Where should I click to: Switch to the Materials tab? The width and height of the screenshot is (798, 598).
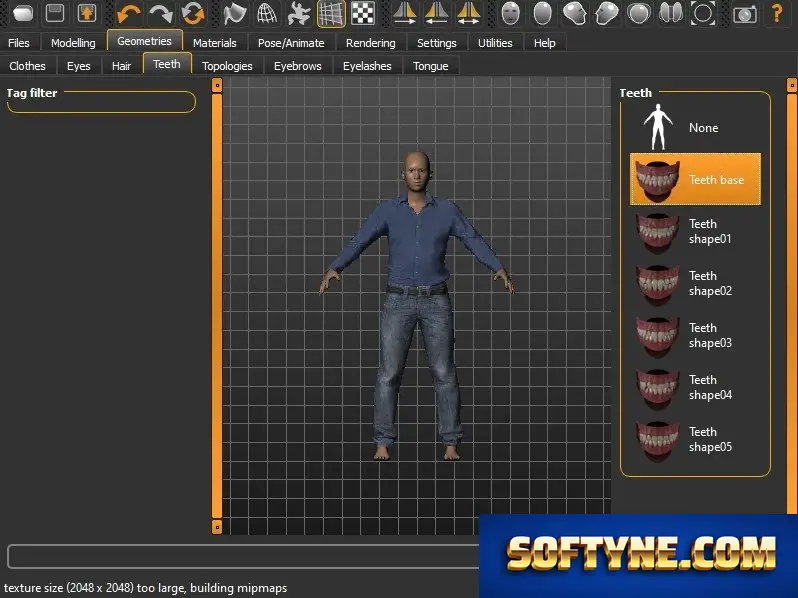(215, 43)
